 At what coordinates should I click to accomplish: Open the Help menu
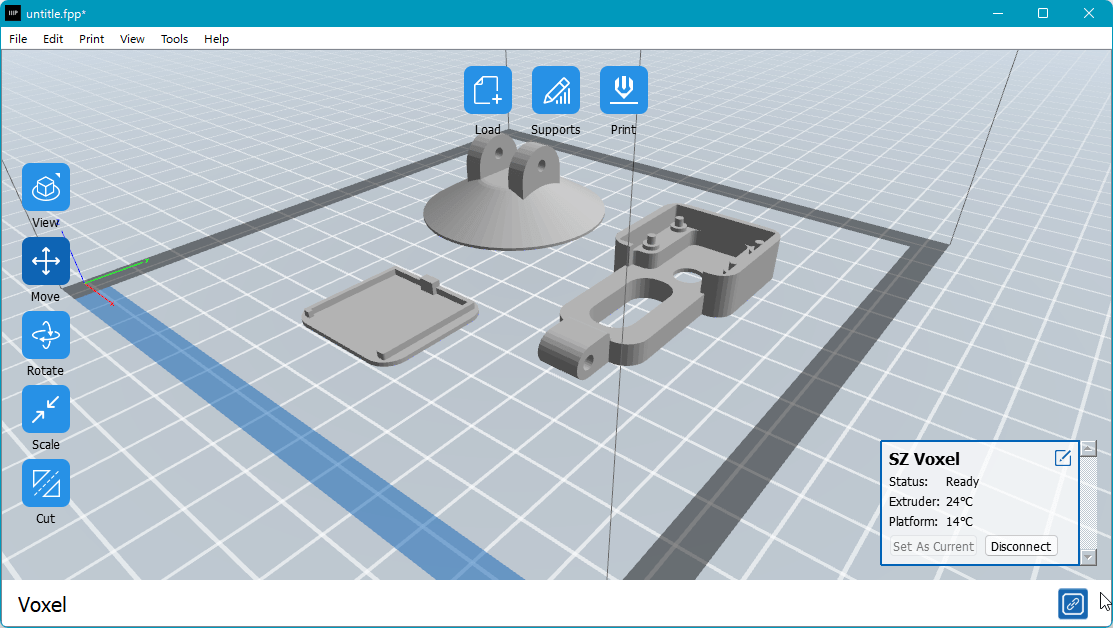(216, 39)
